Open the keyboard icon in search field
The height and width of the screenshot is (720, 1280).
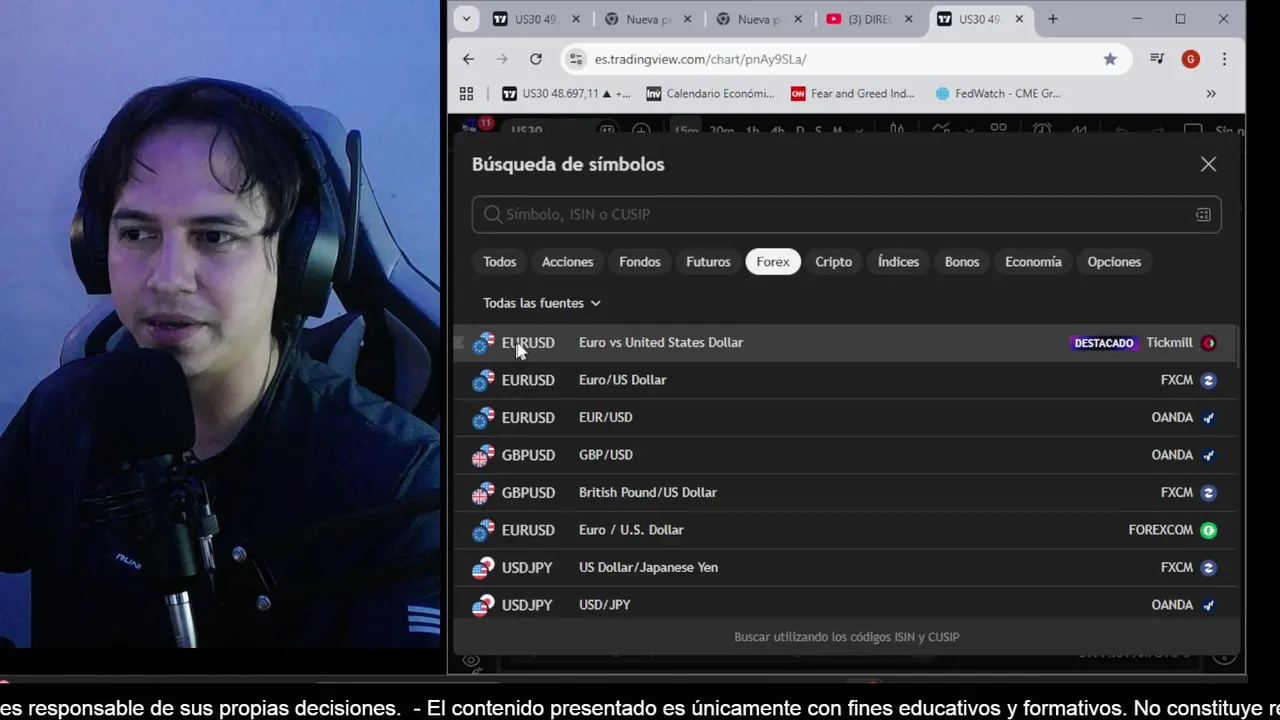(x=1203, y=214)
